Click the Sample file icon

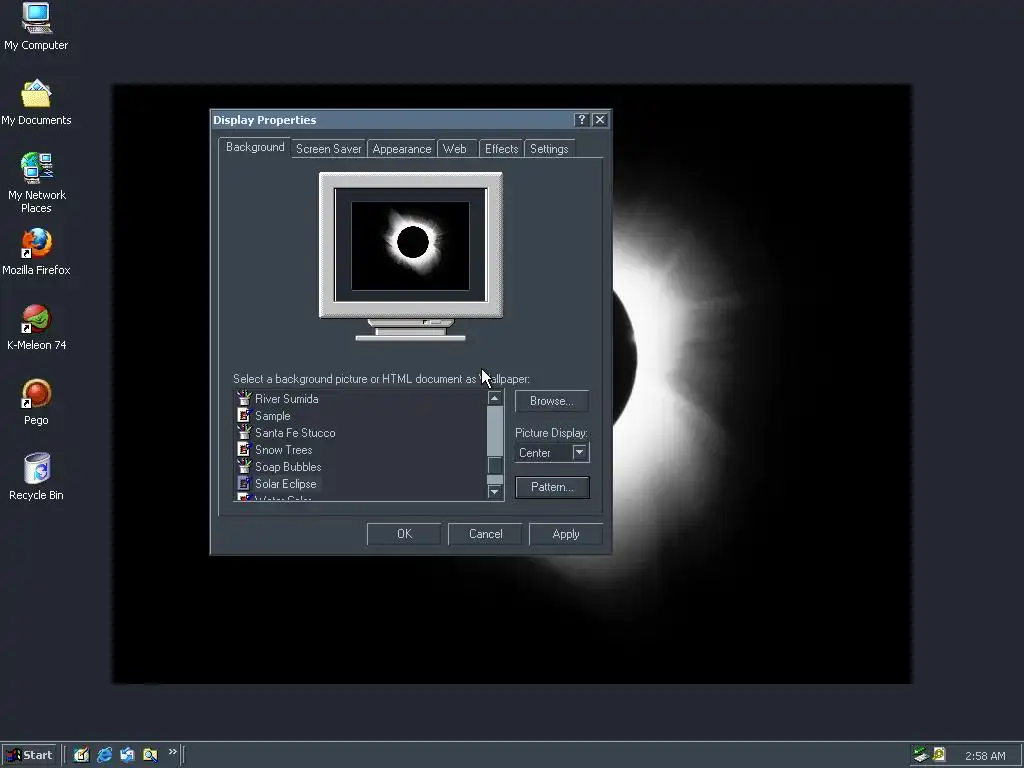point(244,415)
